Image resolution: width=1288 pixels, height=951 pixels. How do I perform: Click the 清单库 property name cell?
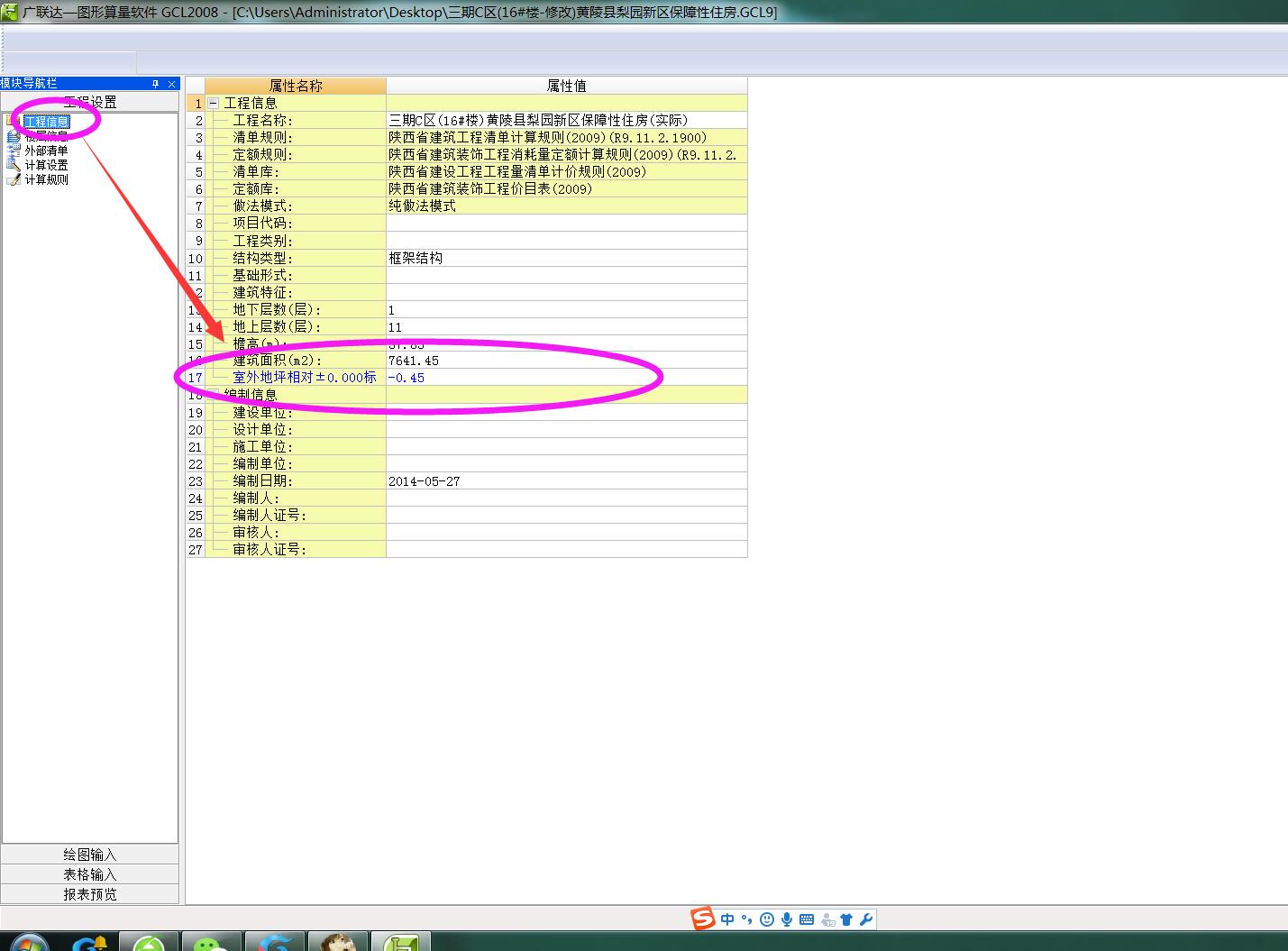point(296,171)
